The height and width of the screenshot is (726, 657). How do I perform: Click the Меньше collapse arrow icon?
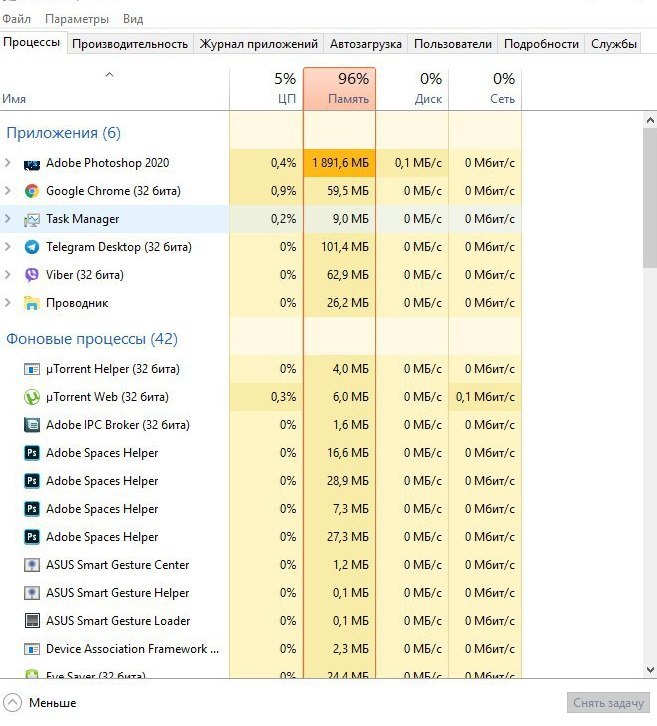pos(13,702)
